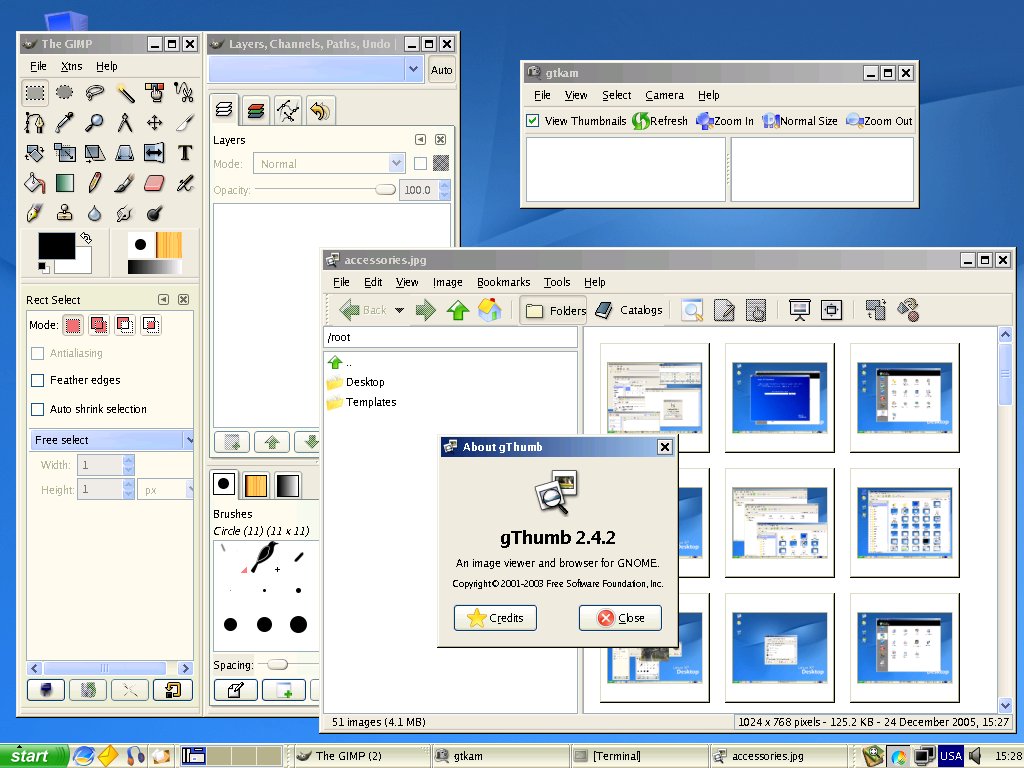This screenshot has height=768, width=1024.
Task: Enable Auto shrink selection option
Action: pyautogui.click(x=38, y=409)
